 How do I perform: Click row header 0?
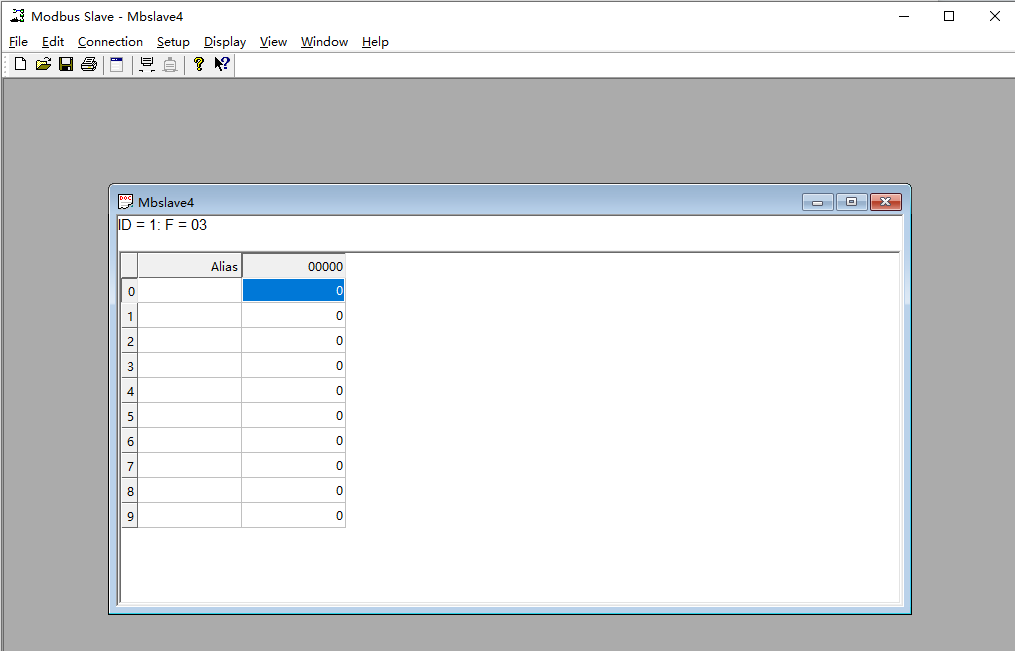129,291
